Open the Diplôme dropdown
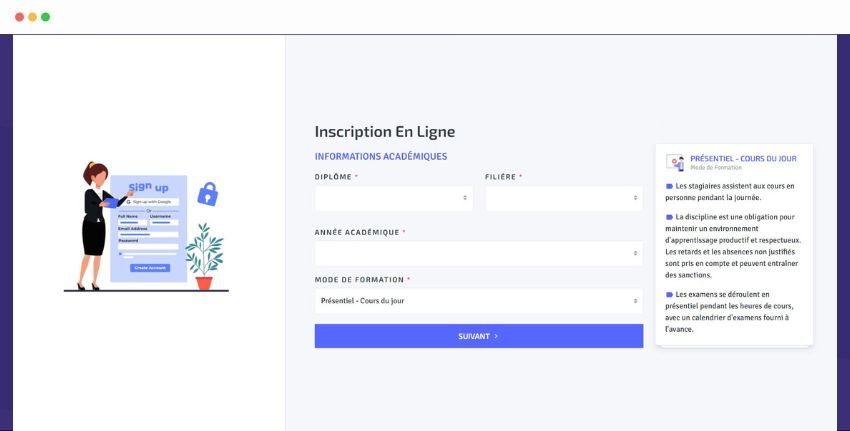 pyautogui.click(x=394, y=198)
